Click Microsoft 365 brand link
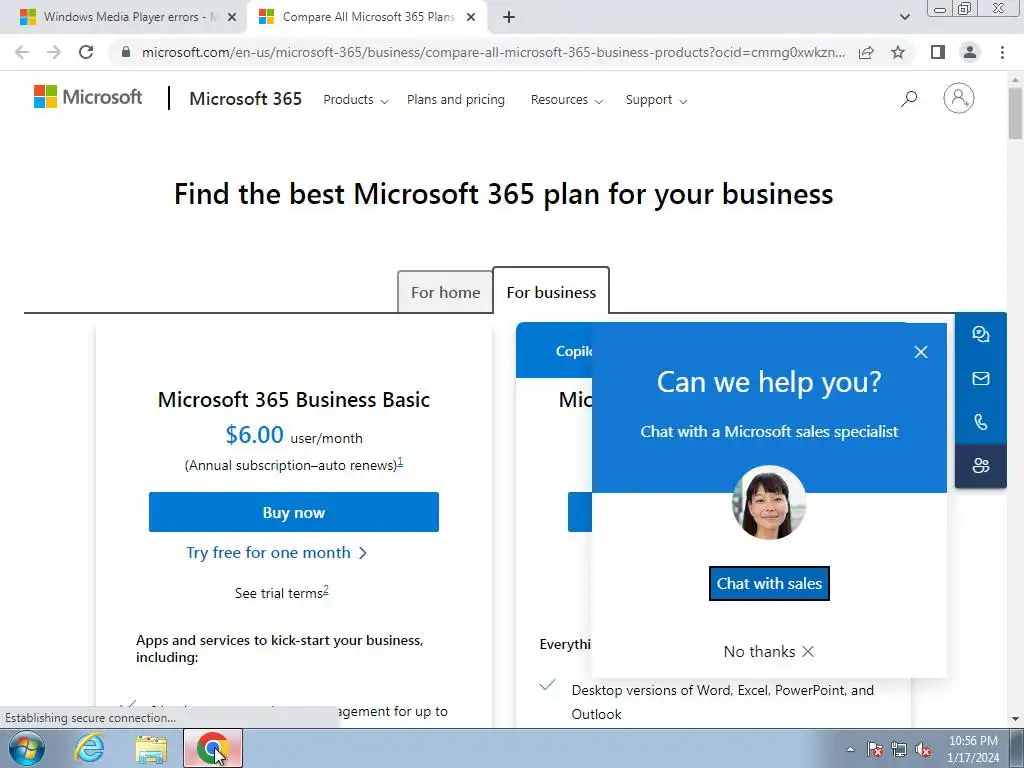The width and height of the screenshot is (1024, 768). 246,99
